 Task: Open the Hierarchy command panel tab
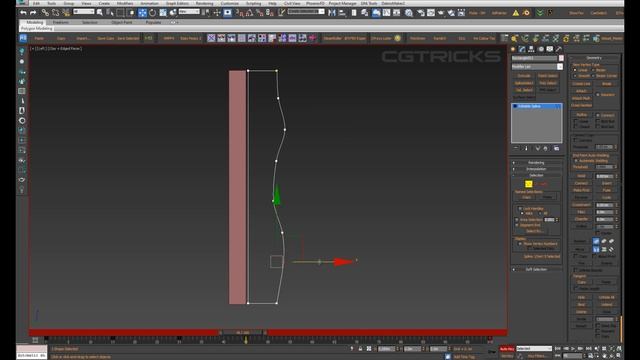tap(531, 49)
